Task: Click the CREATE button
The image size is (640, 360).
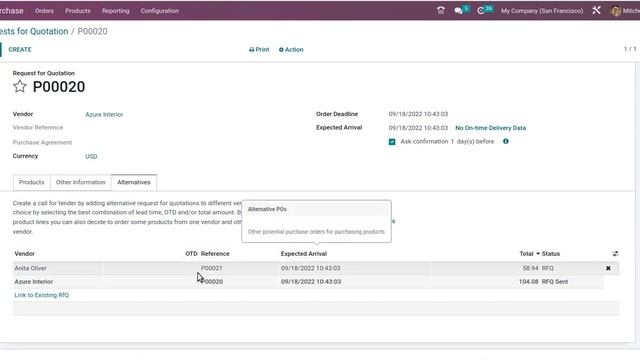Action: point(20,49)
